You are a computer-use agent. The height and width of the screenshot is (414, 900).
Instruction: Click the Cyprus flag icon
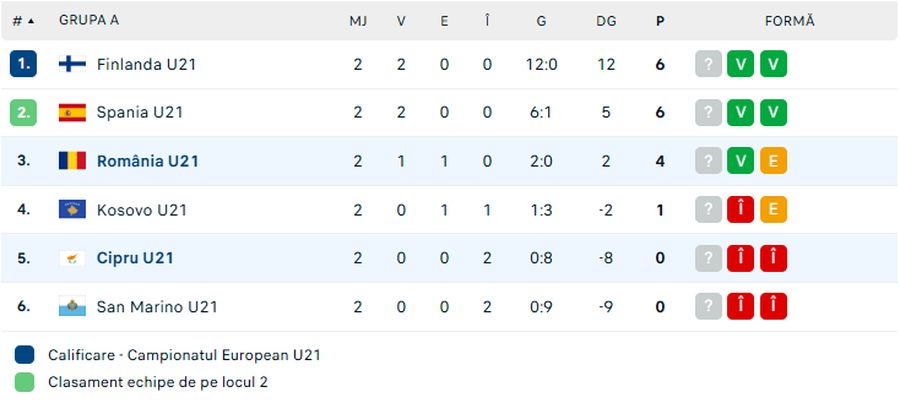click(72, 258)
